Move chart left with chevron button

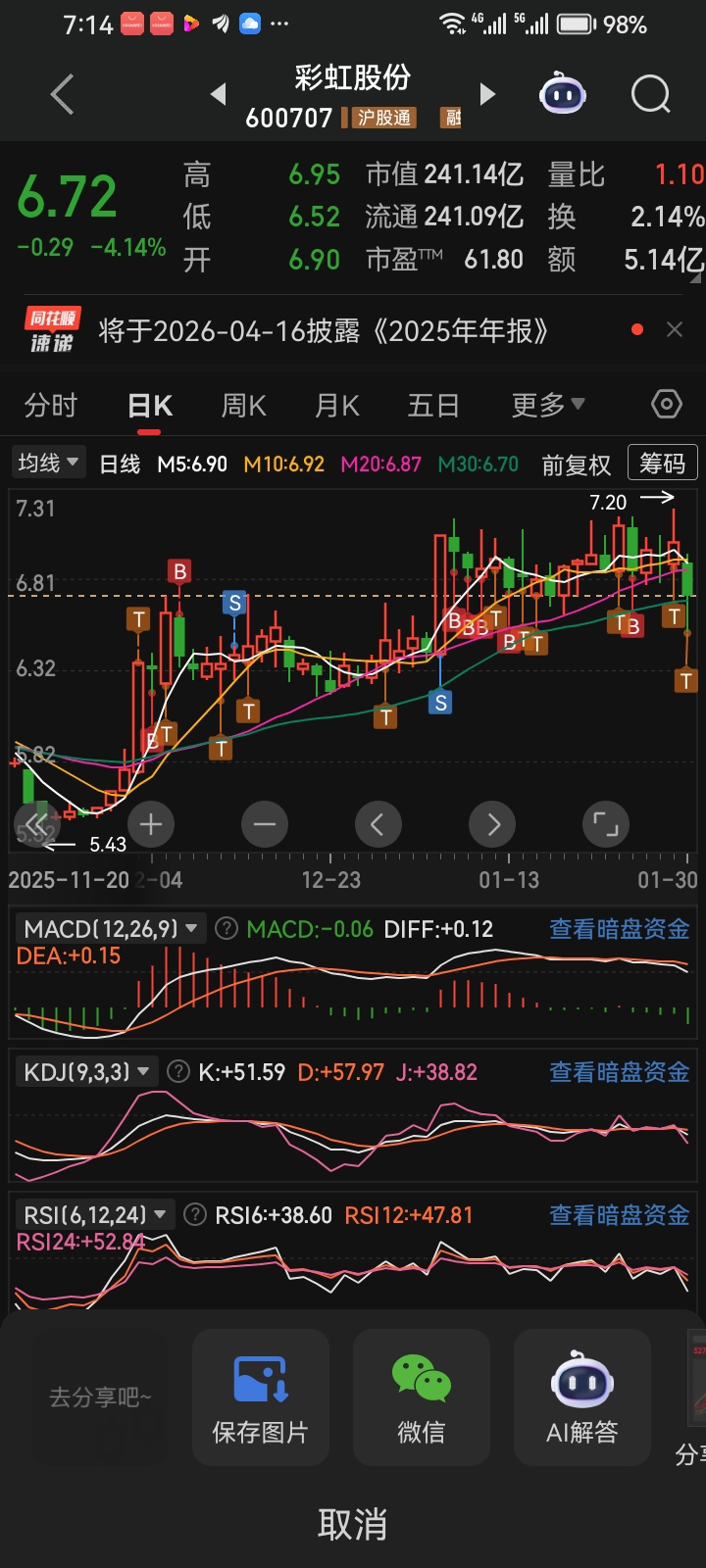[378, 825]
